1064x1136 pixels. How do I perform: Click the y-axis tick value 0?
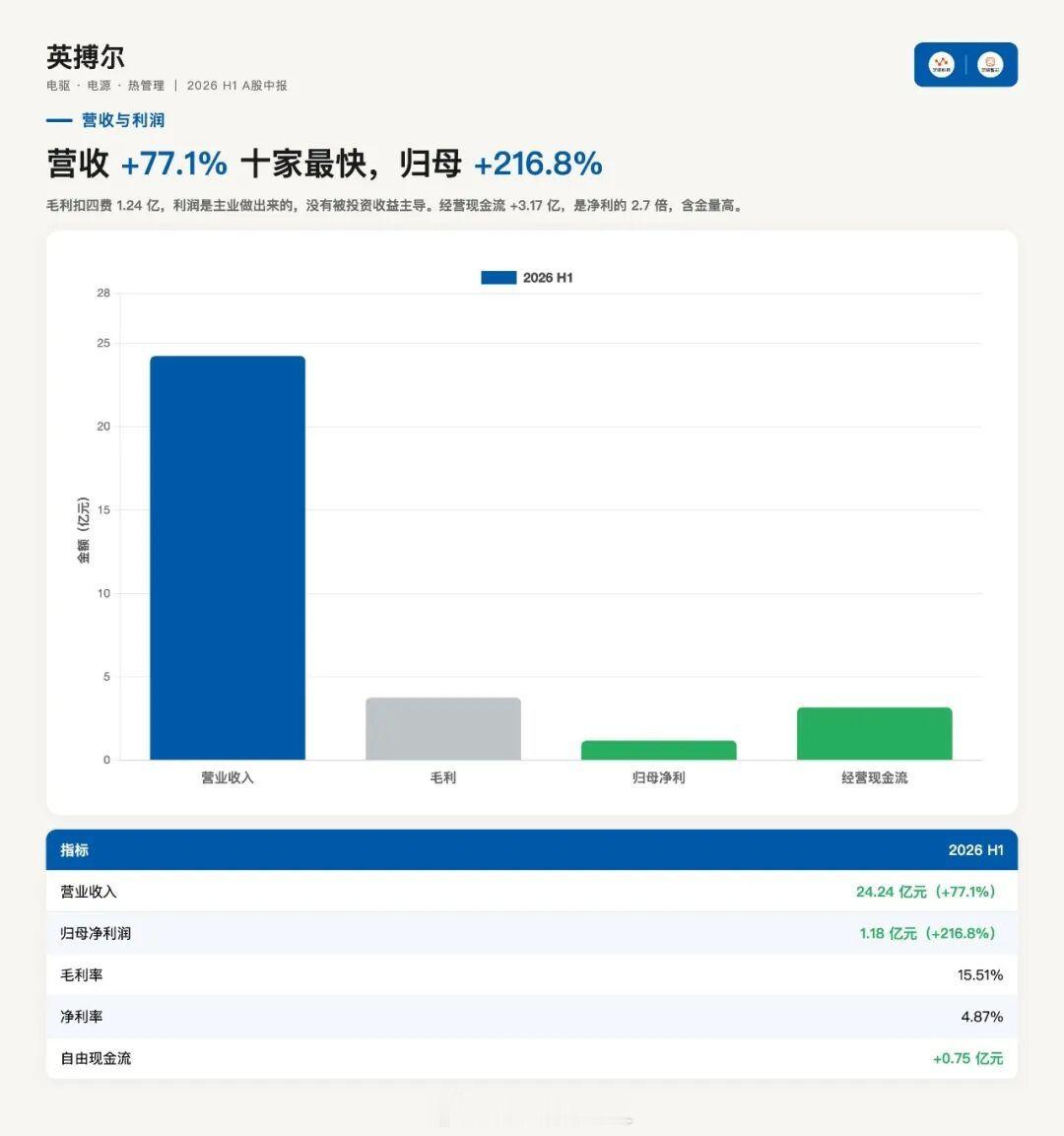point(106,760)
